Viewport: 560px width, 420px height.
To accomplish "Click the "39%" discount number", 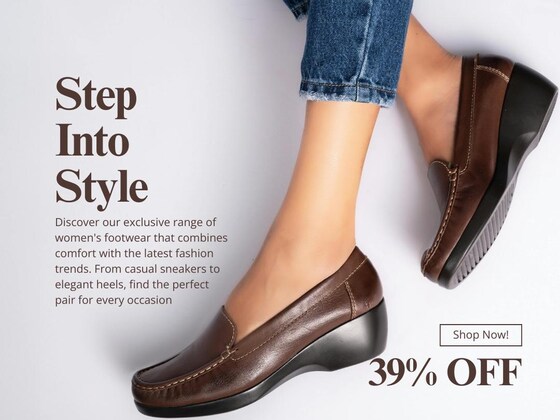I will [x=403, y=372].
